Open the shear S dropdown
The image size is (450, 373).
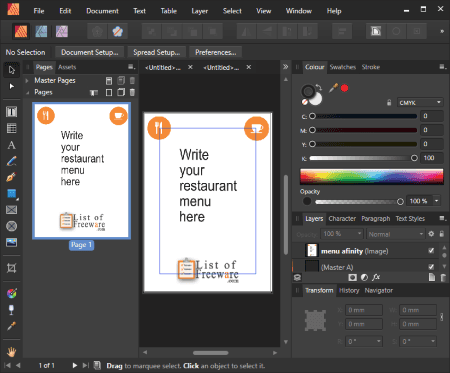tap(433, 341)
